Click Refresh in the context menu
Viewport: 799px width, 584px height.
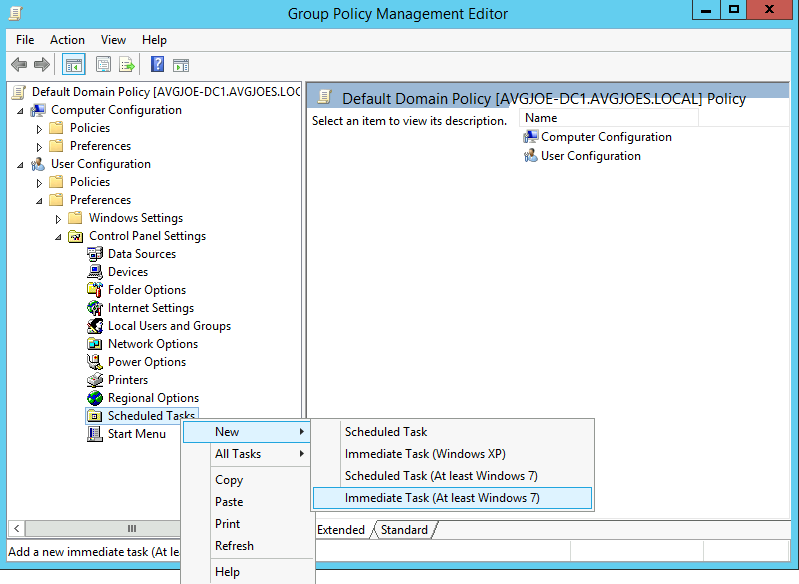point(247,546)
